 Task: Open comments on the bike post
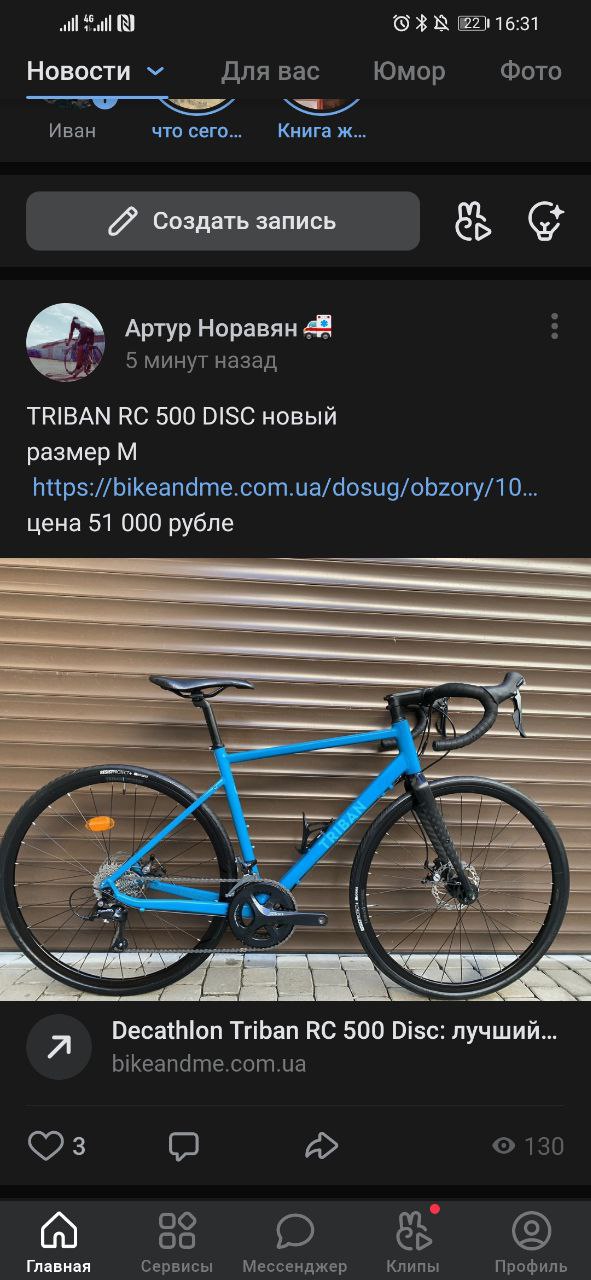tap(183, 1145)
